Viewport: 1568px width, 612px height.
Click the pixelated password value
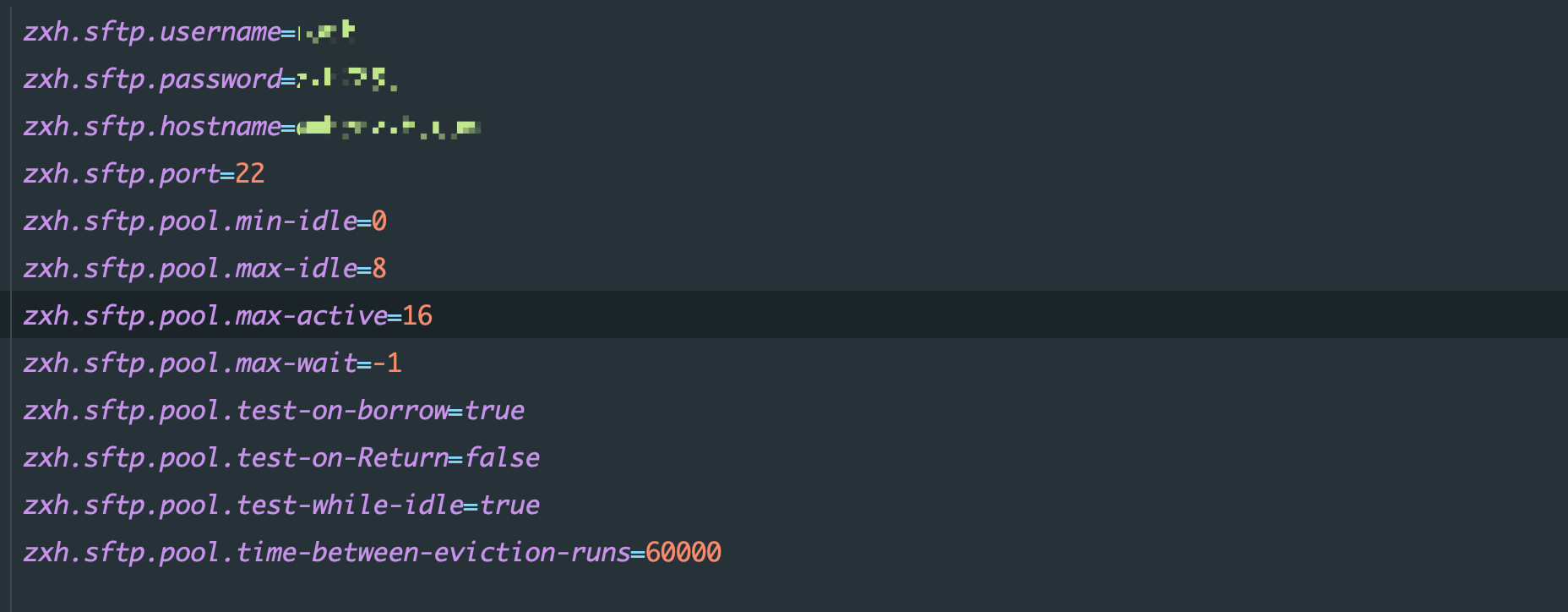(347, 79)
